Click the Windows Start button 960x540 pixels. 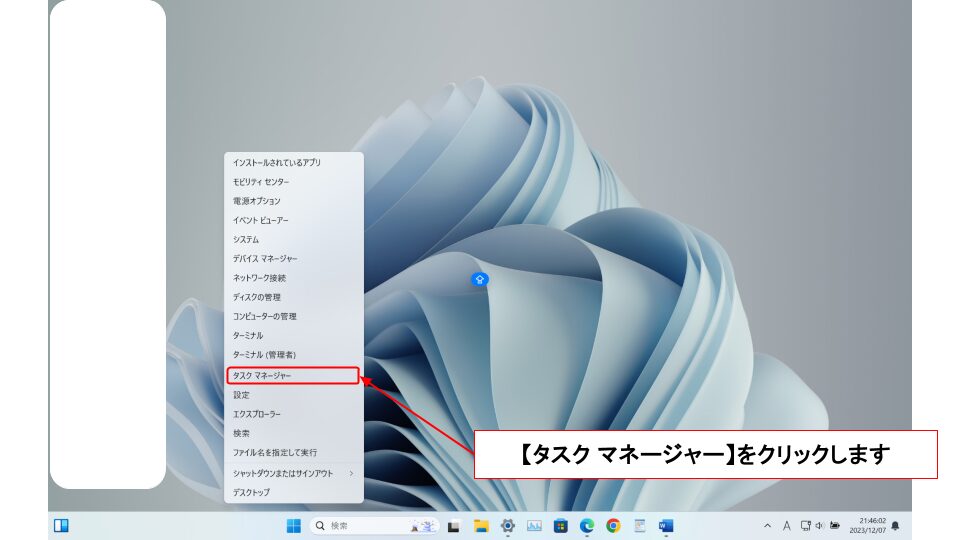click(294, 526)
